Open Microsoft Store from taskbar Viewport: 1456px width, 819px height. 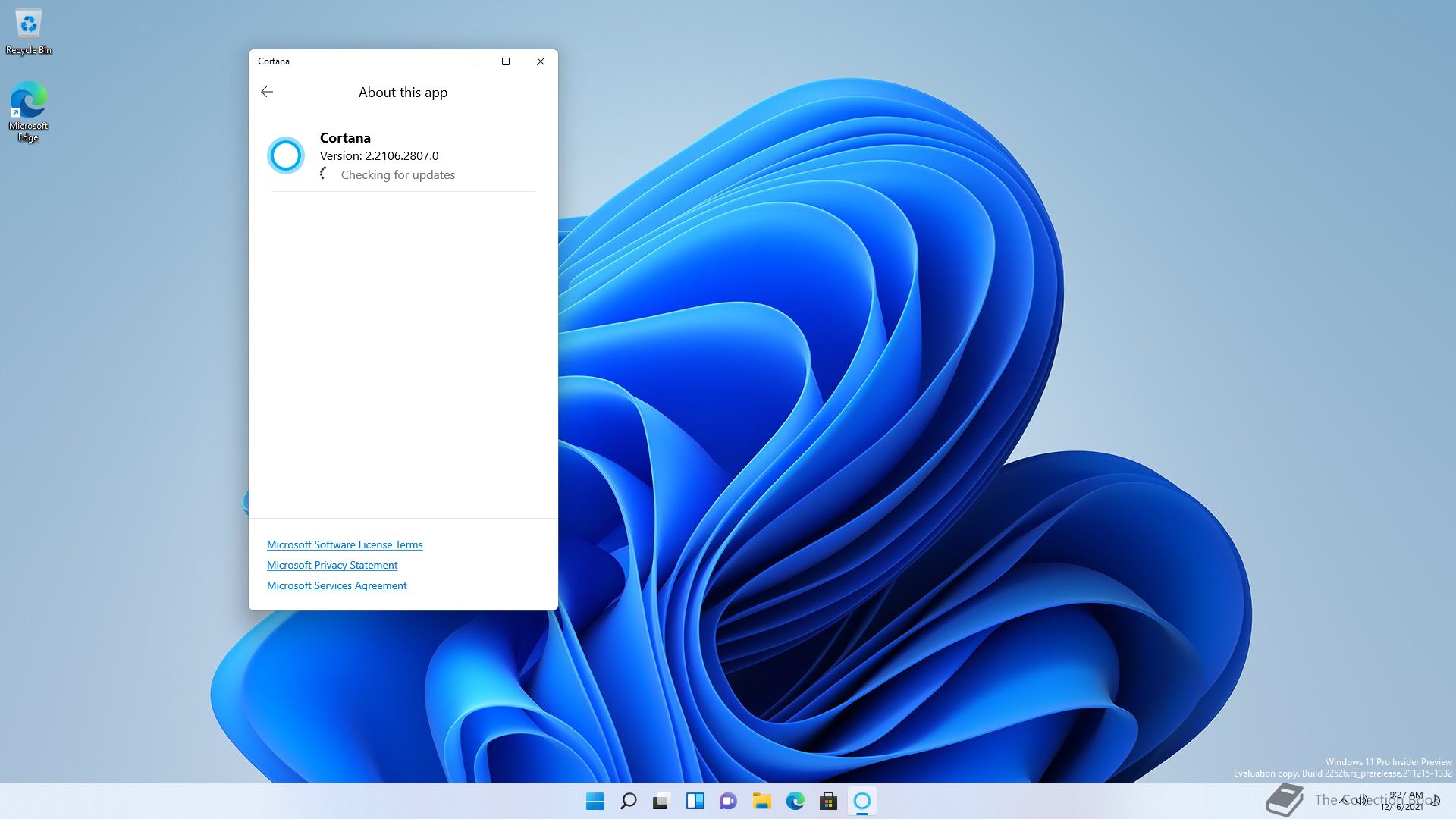[x=829, y=801]
